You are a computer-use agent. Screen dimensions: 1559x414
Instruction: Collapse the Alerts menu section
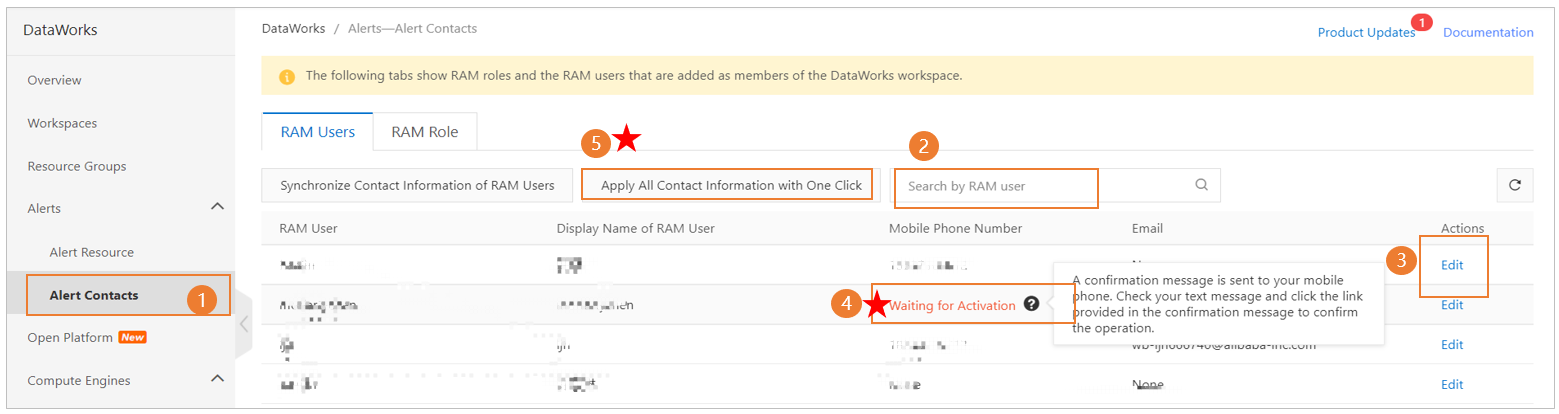click(x=217, y=207)
